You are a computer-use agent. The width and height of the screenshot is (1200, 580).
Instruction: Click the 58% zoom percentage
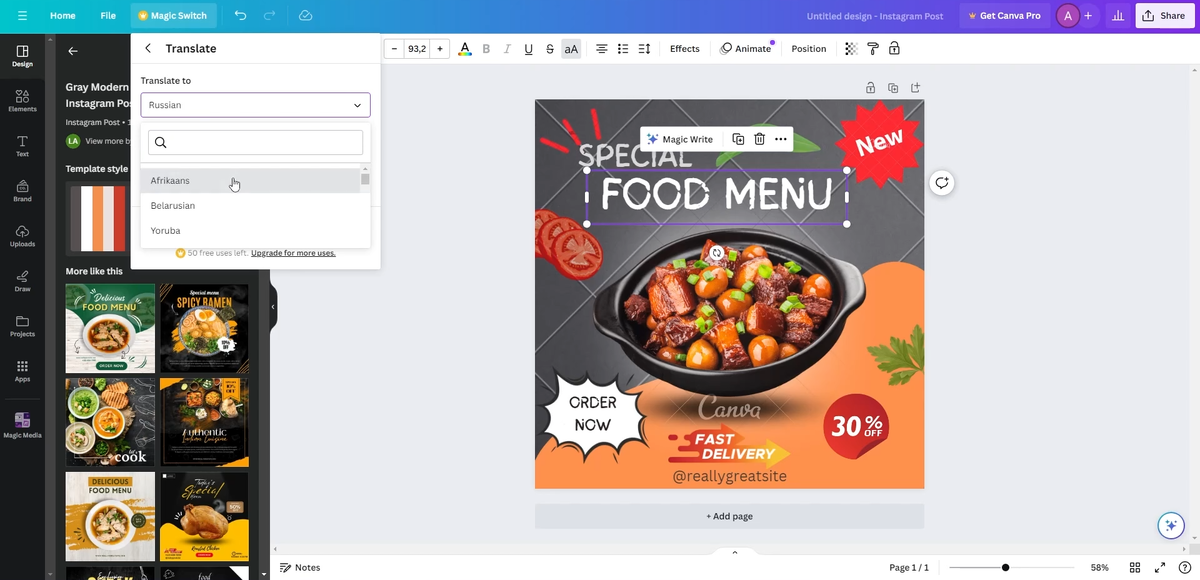point(1099,567)
